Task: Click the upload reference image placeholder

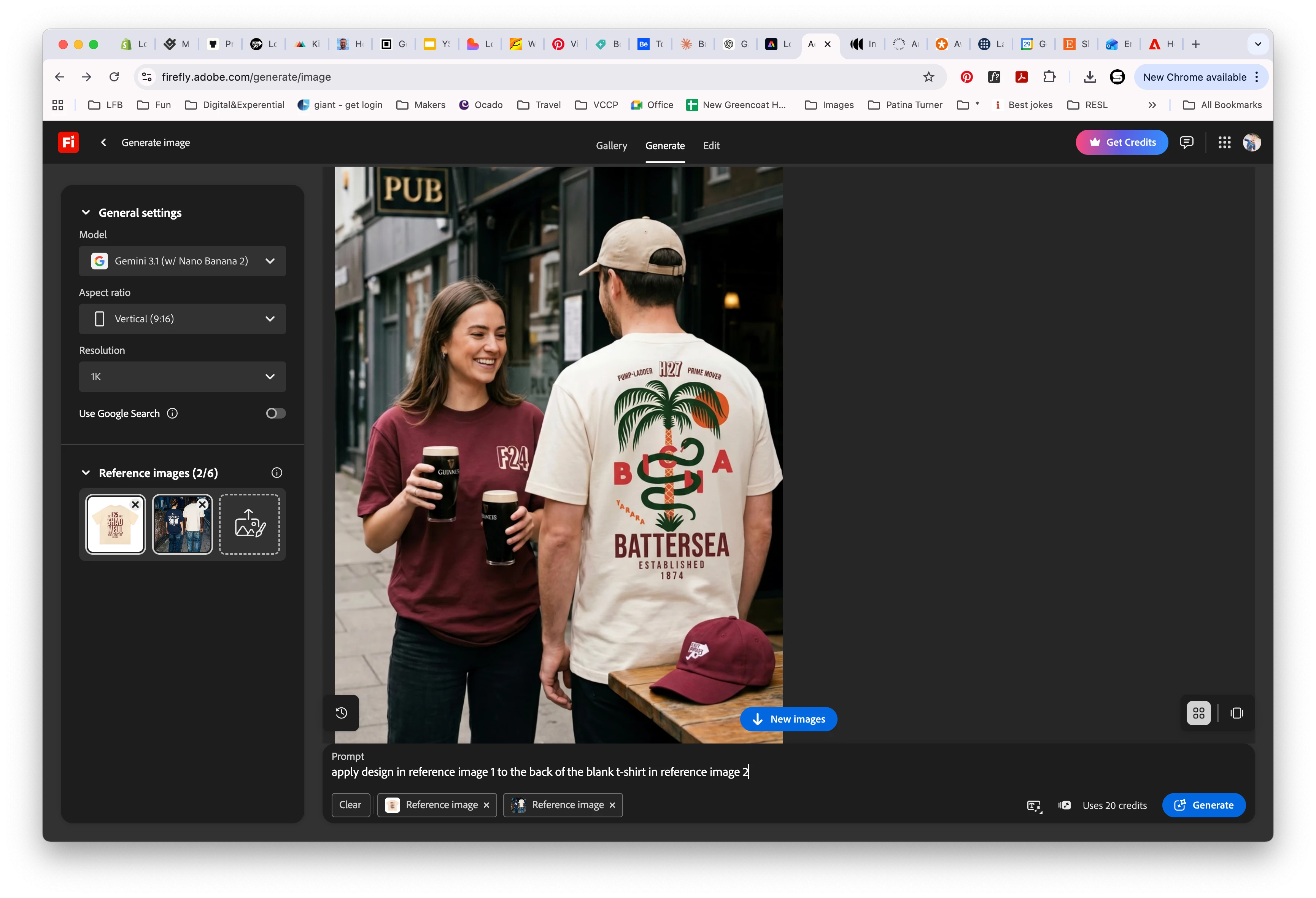Action: pyautogui.click(x=249, y=524)
